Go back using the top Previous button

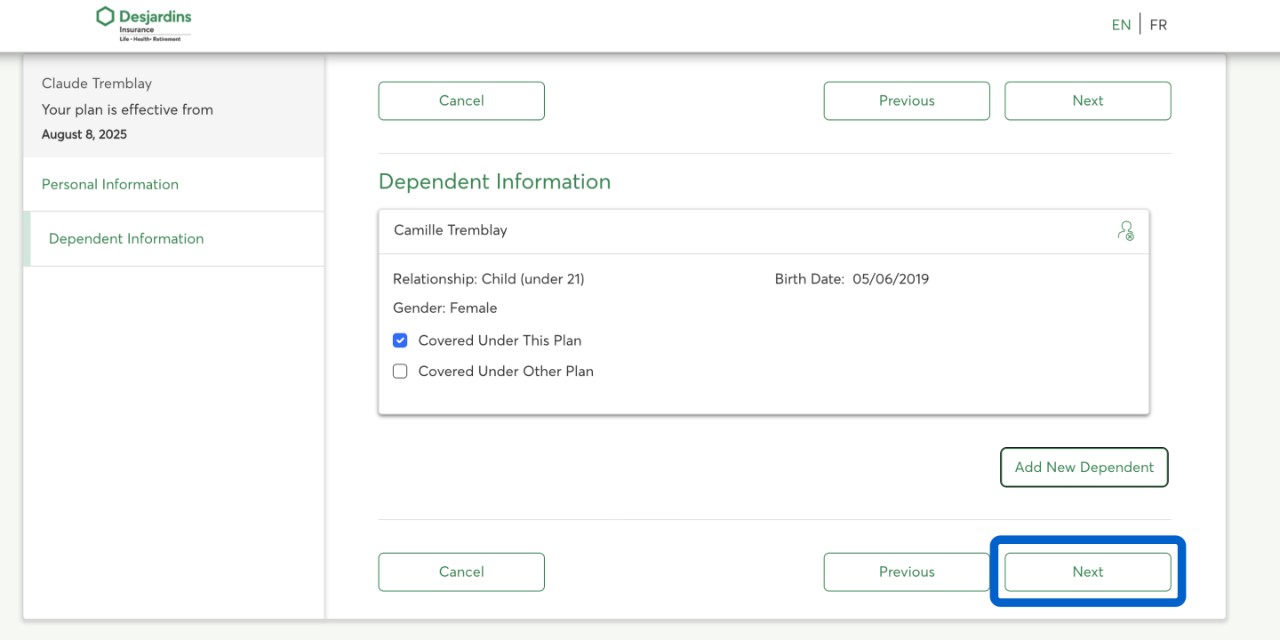[x=906, y=101]
